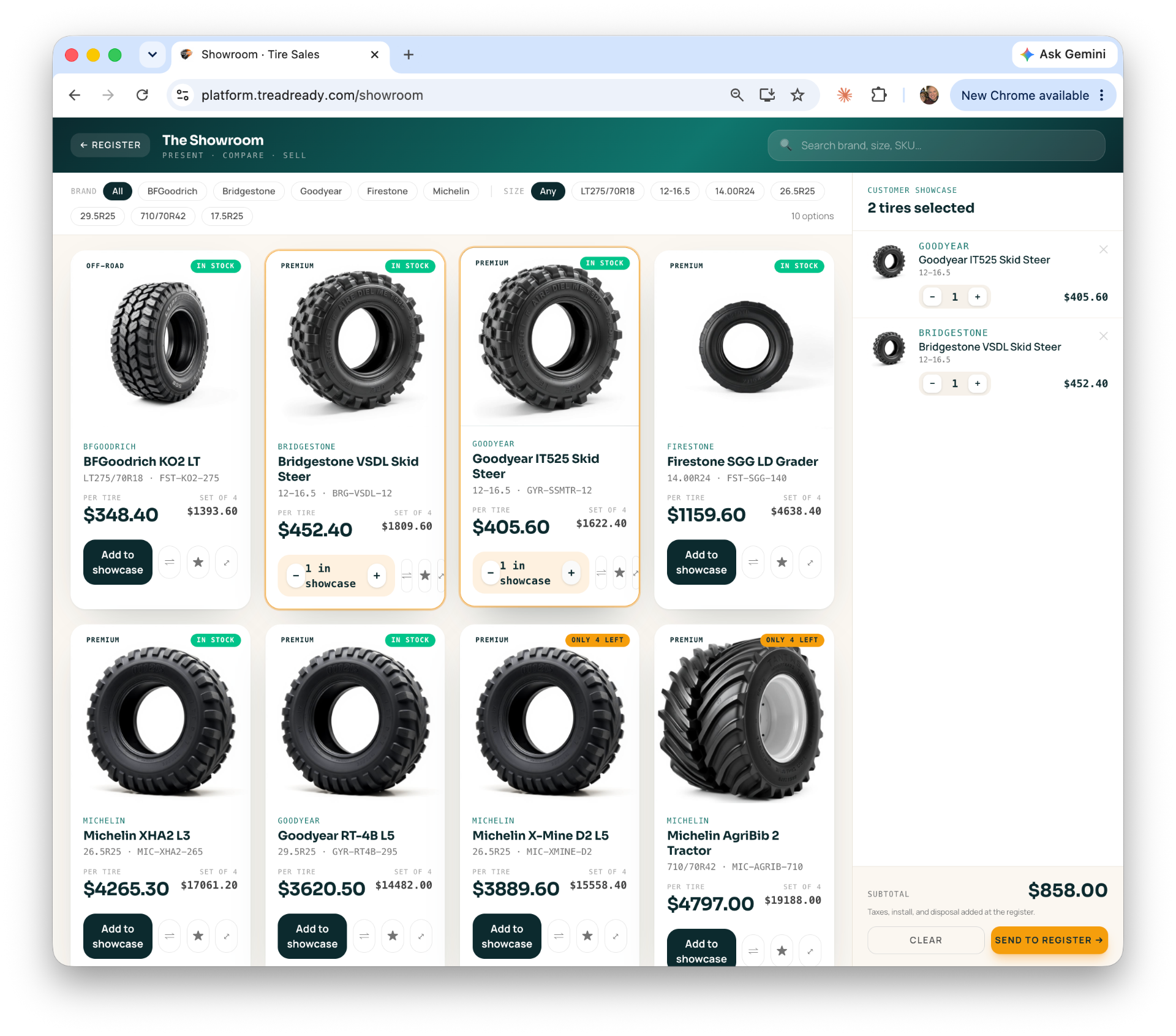
Task: Filter by Goodyear brand
Action: click(x=321, y=191)
